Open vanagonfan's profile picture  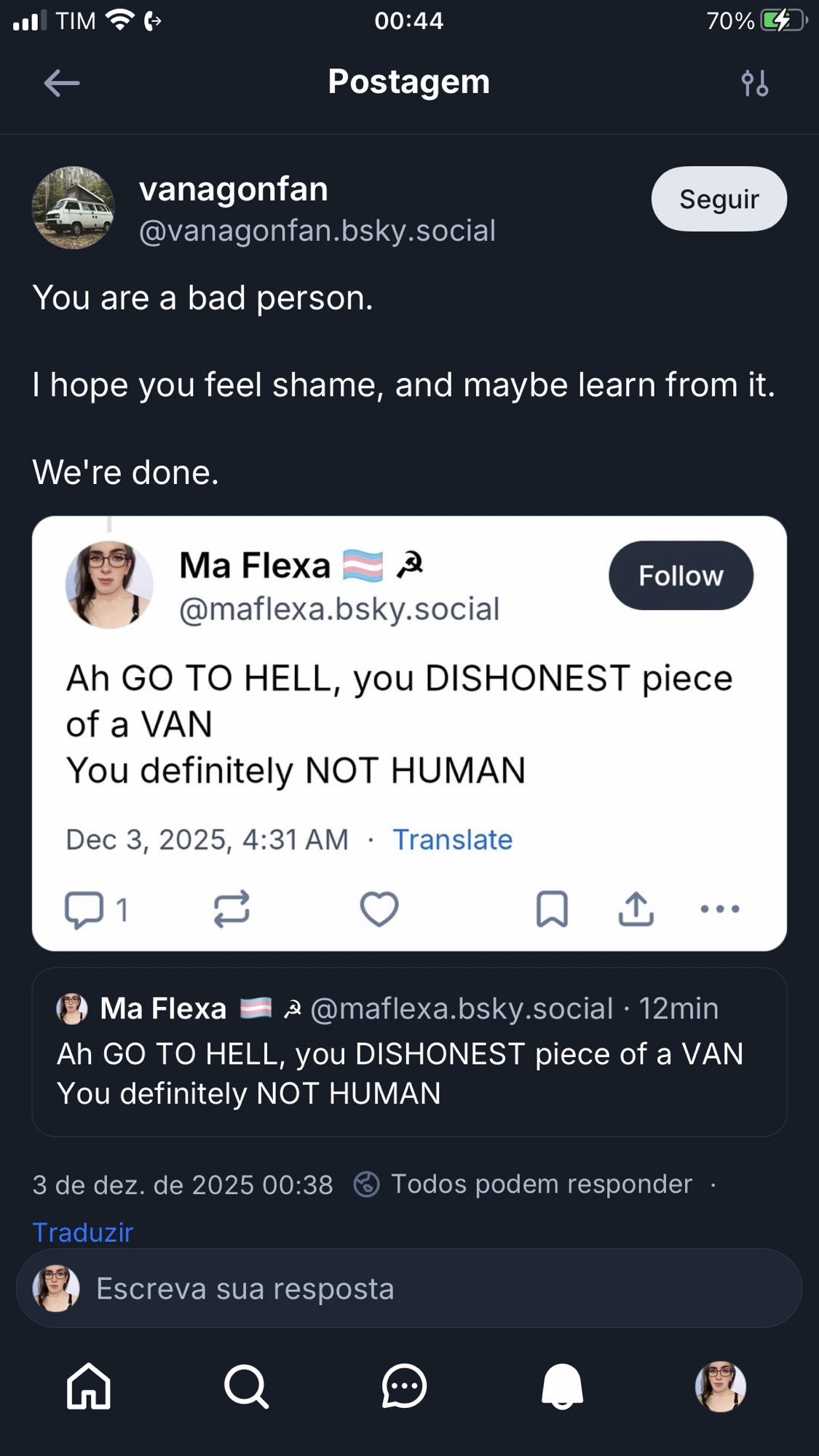click(x=74, y=208)
